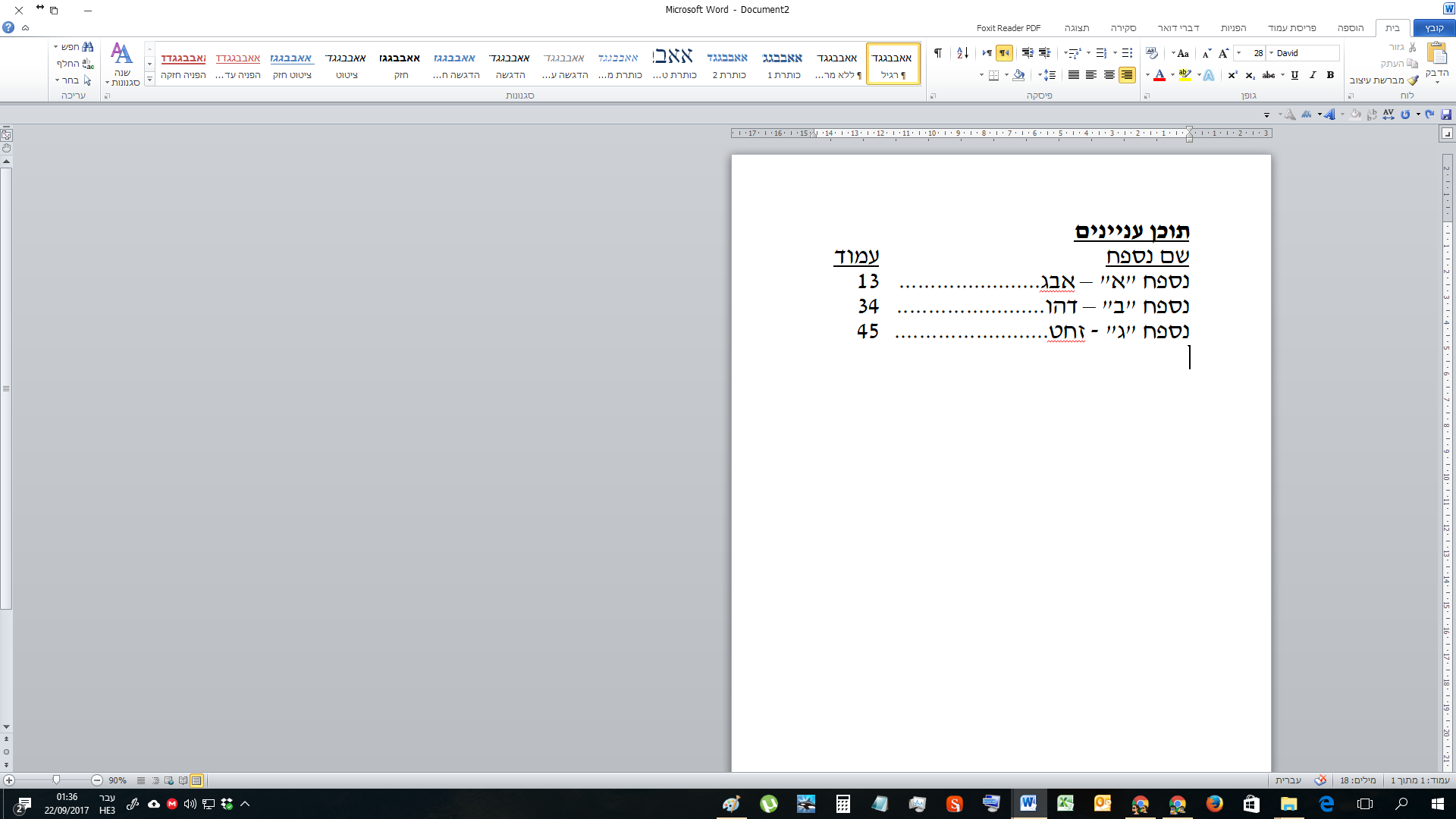This screenshot has width=1456, height=819.
Task: Switch to Print Layout view in status bar
Action: [196, 780]
